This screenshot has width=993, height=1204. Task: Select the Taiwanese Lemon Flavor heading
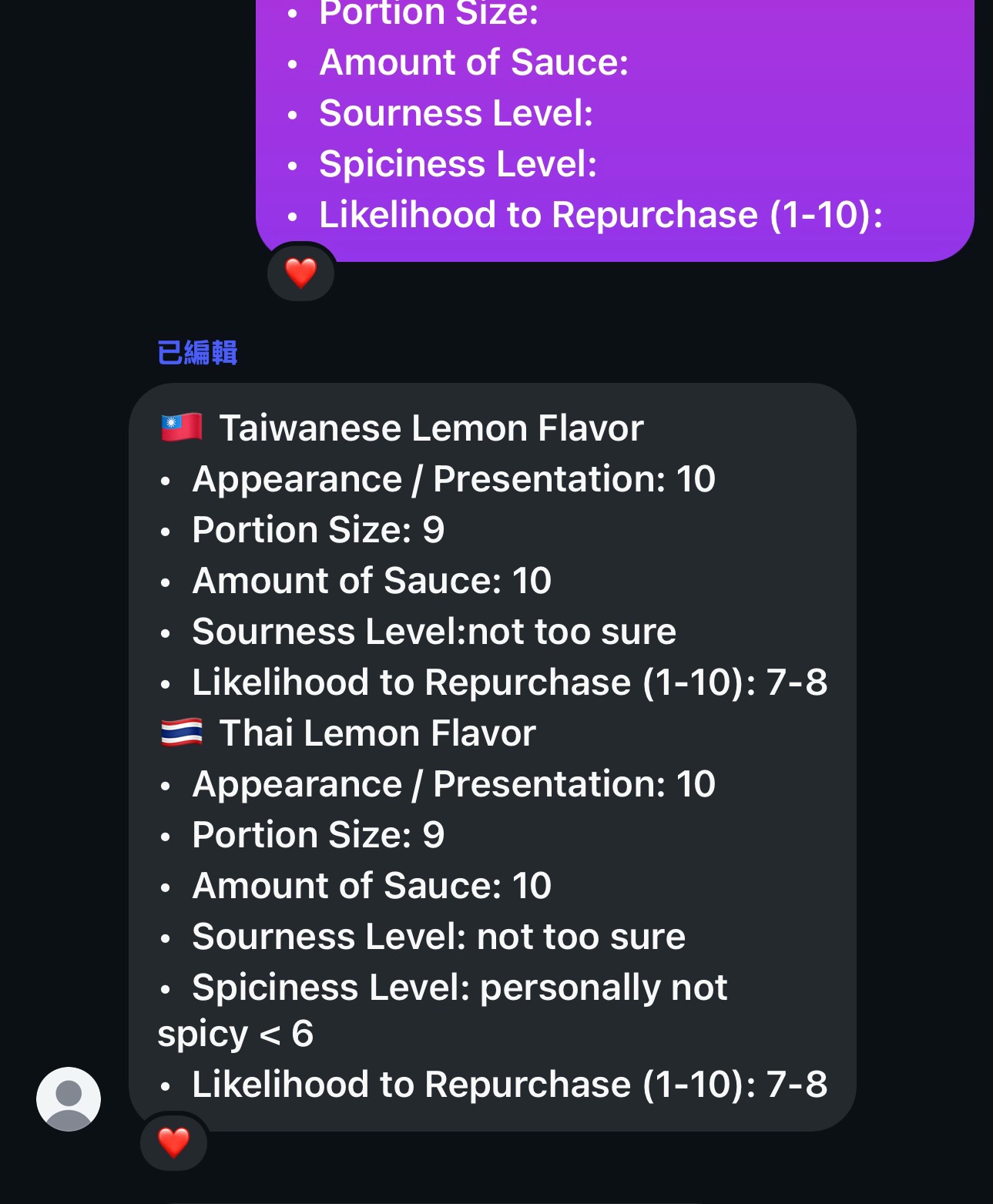(431, 428)
